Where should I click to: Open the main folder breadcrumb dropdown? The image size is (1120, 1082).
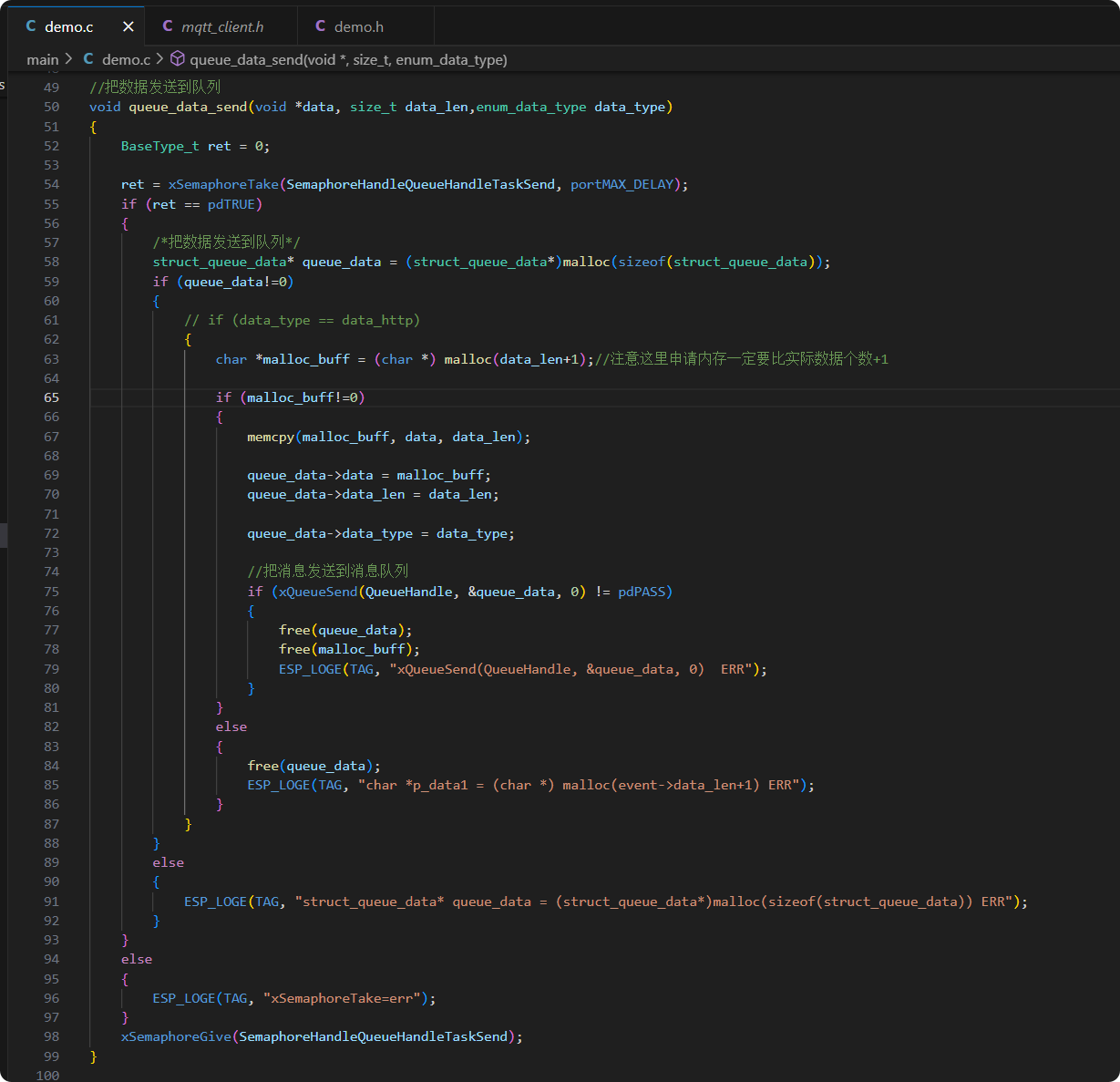pyautogui.click(x=42, y=59)
